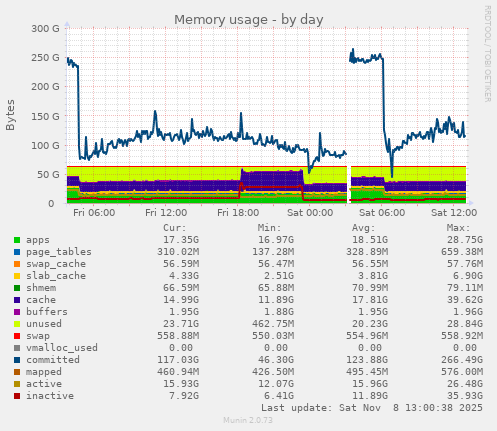Click the navy committed legend swatch
Viewport: 497px width, 431px height.
click(17, 360)
